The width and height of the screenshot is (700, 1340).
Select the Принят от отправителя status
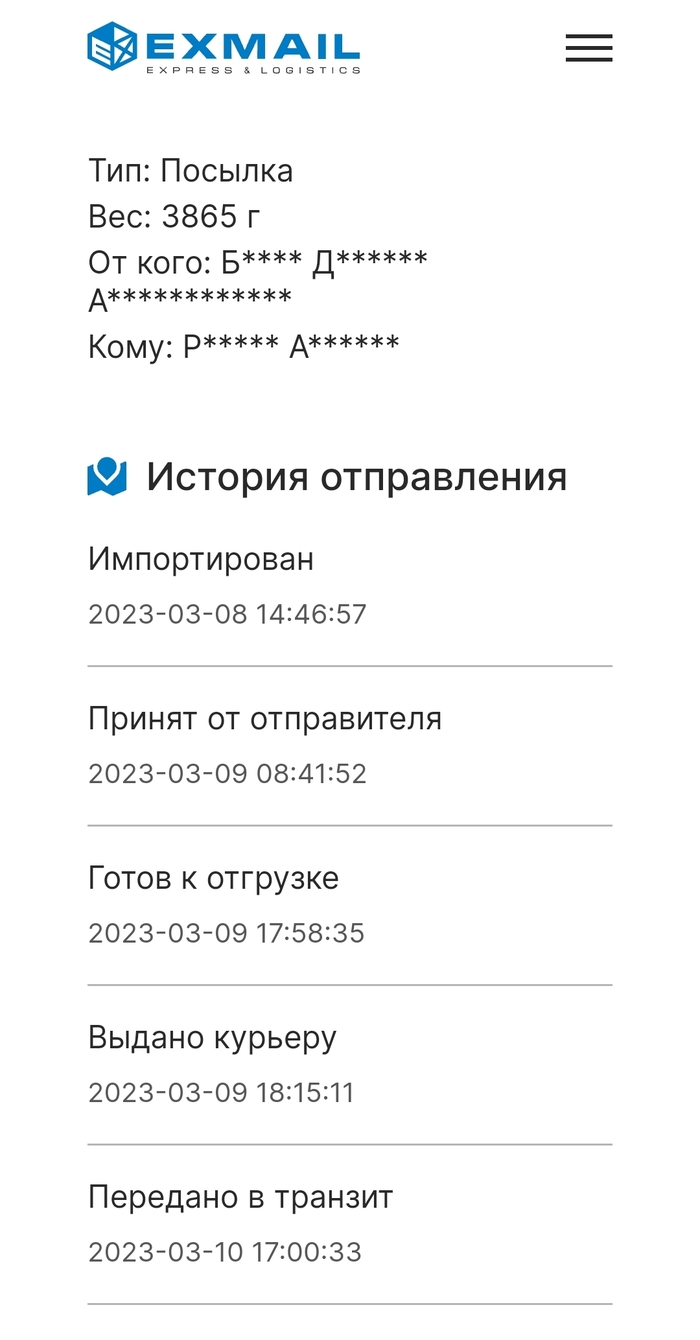click(265, 718)
